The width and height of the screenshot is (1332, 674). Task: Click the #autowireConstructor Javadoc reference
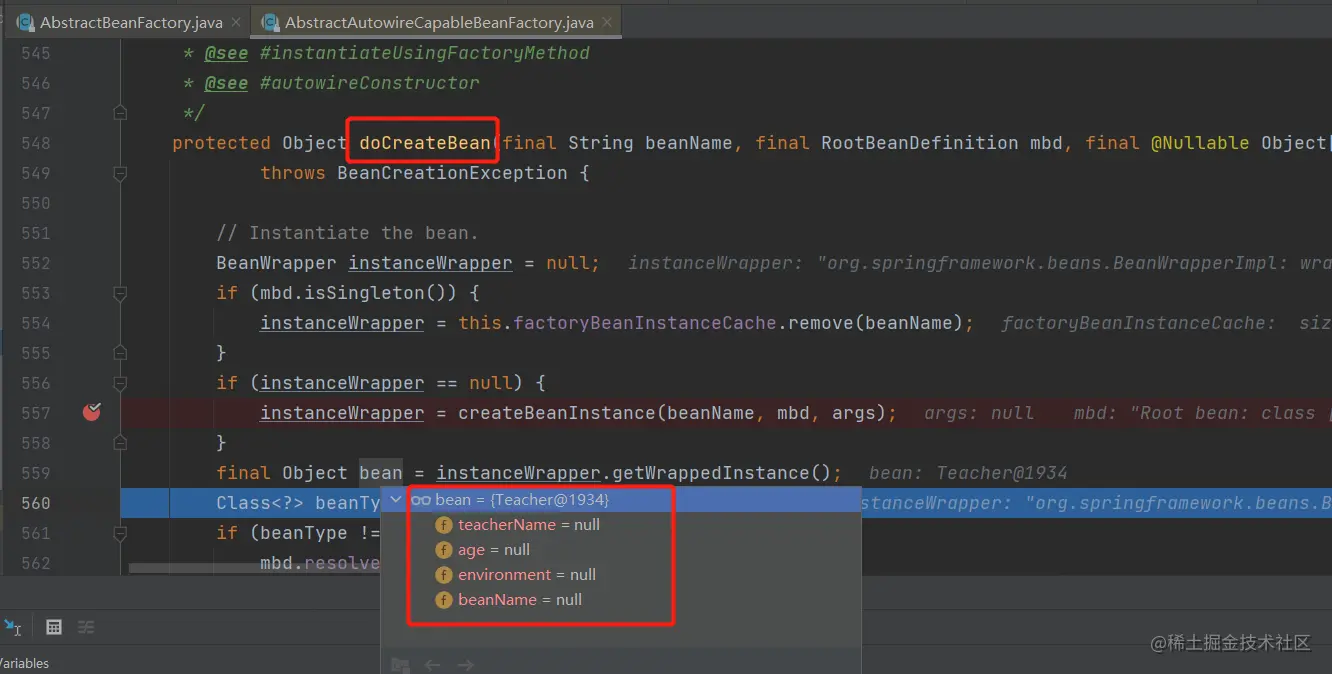[x=369, y=83]
